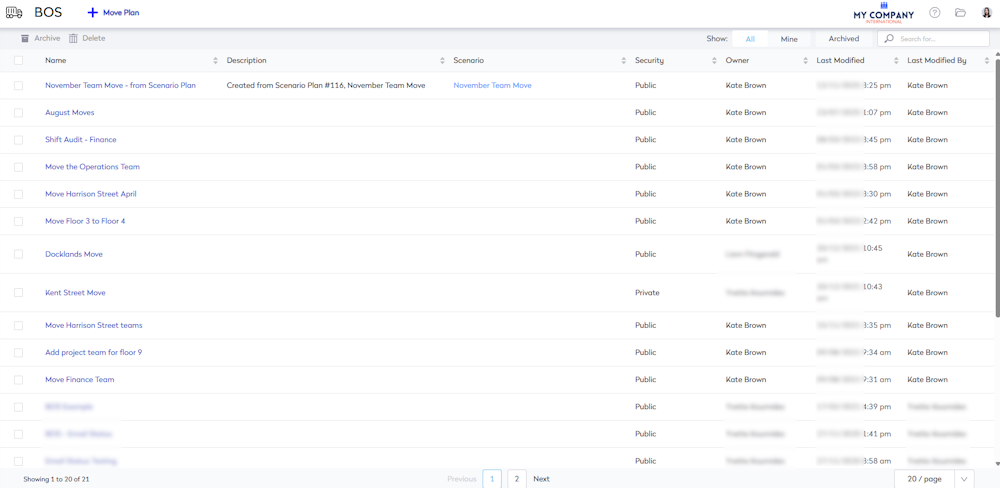Toggle the select-all checkbox in header row

19,61
